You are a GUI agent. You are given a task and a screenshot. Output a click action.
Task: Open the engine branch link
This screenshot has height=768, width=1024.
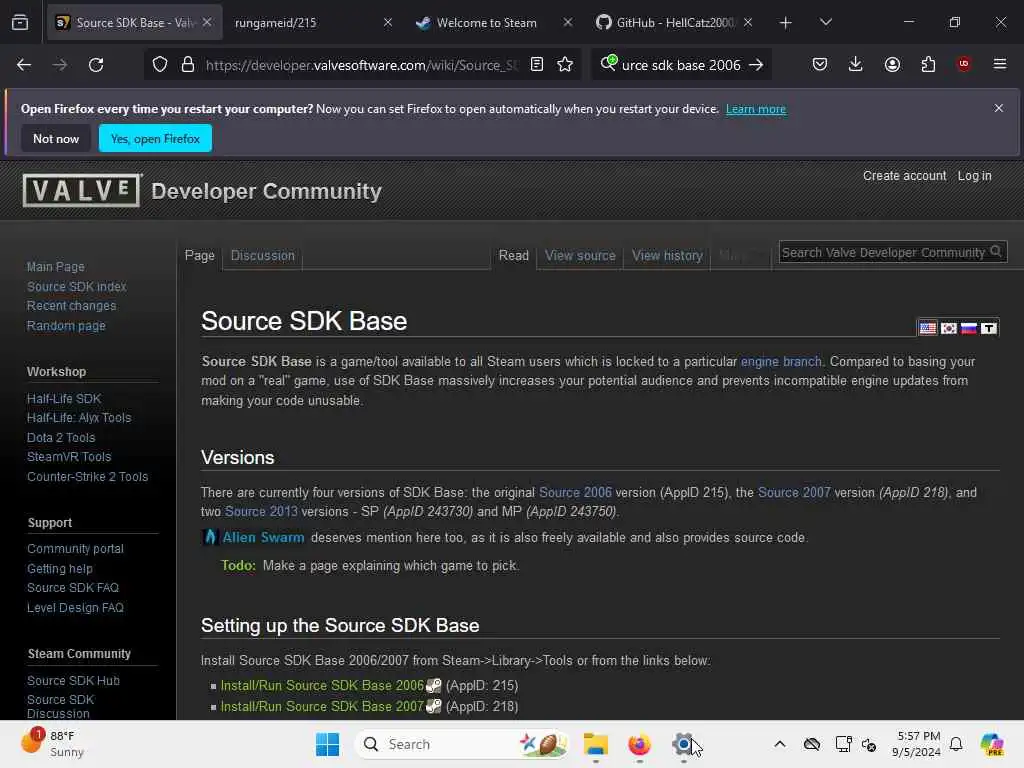pos(780,361)
